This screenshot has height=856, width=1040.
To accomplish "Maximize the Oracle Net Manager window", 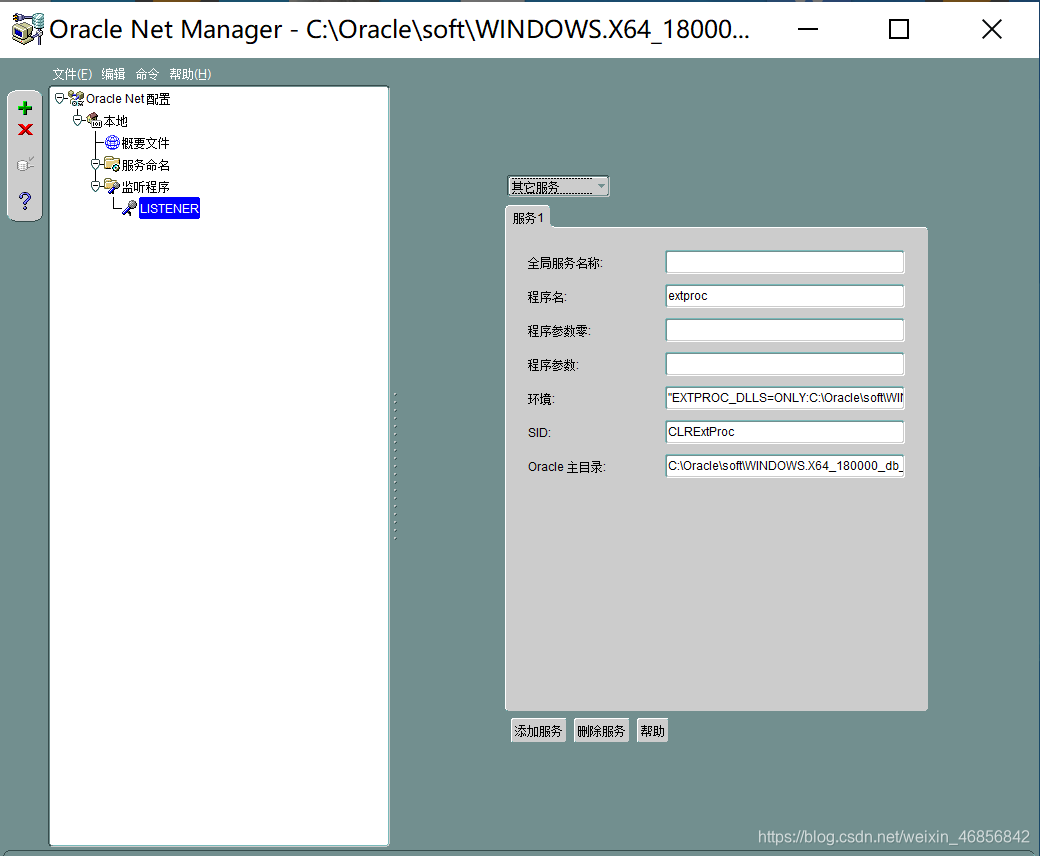I will (x=899, y=29).
